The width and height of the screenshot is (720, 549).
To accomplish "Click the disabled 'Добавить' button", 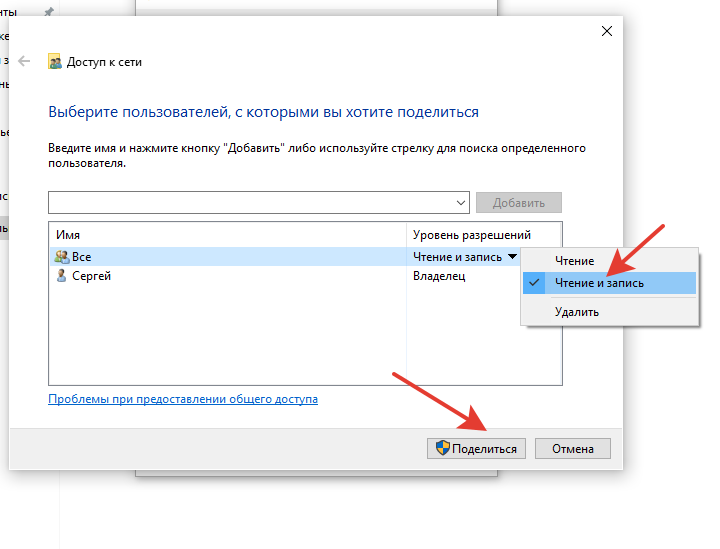I will (x=519, y=202).
